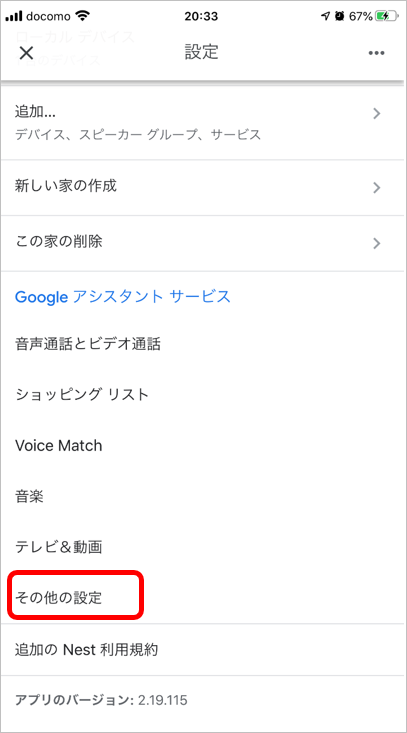The width and height of the screenshot is (407, 733).
Task: Tap the alarm icon in status bar
Action: pyautogui.click(x=340, y=16)
